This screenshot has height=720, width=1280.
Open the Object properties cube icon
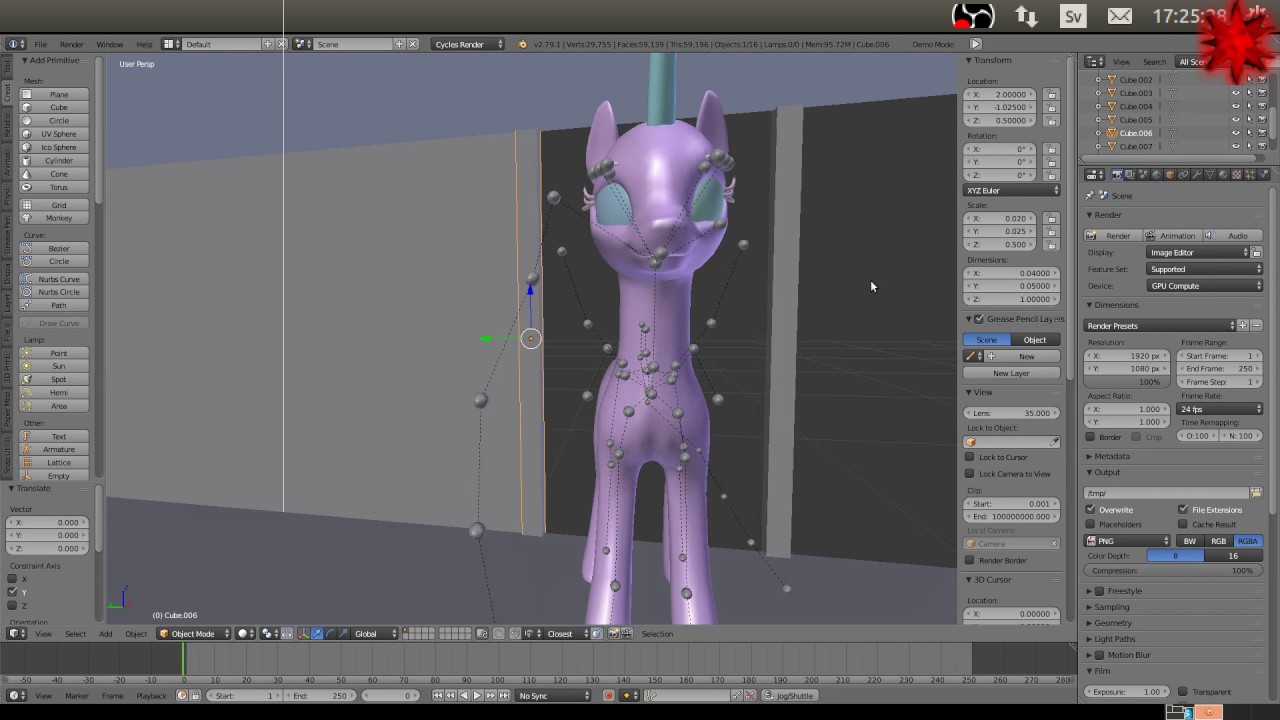[1170, 175]
